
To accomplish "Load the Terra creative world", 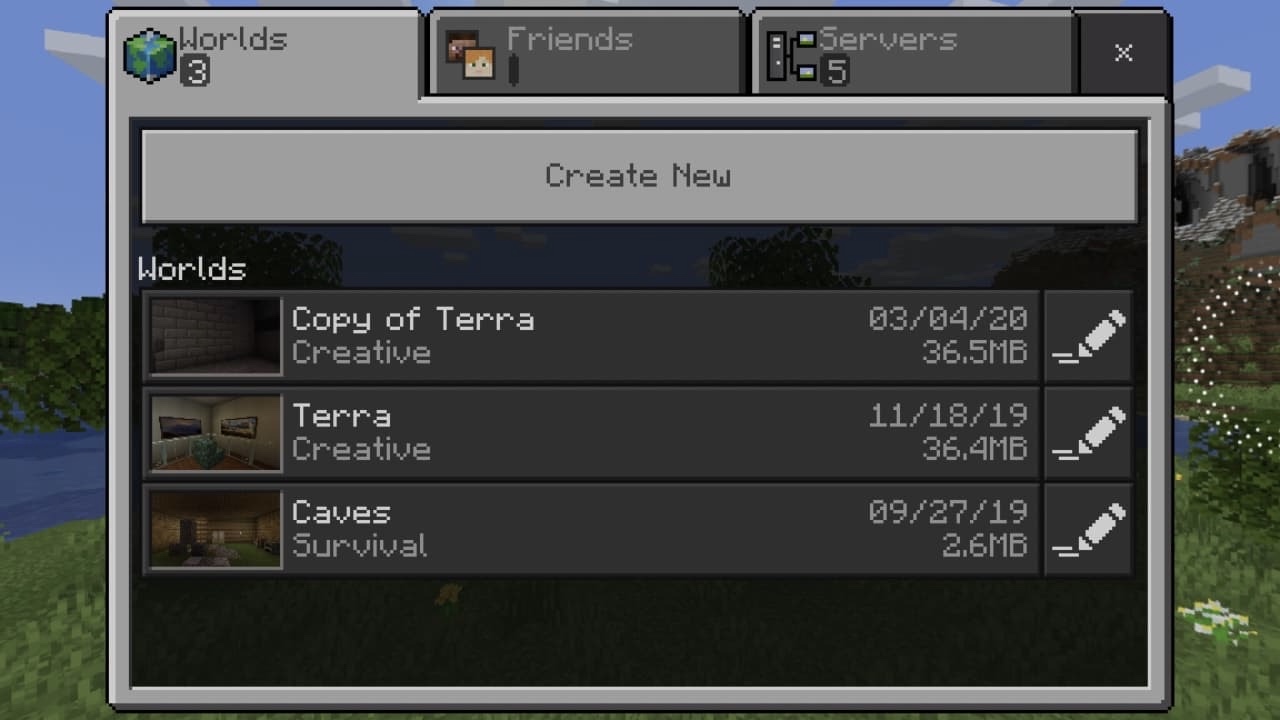I will click(592, 433).
